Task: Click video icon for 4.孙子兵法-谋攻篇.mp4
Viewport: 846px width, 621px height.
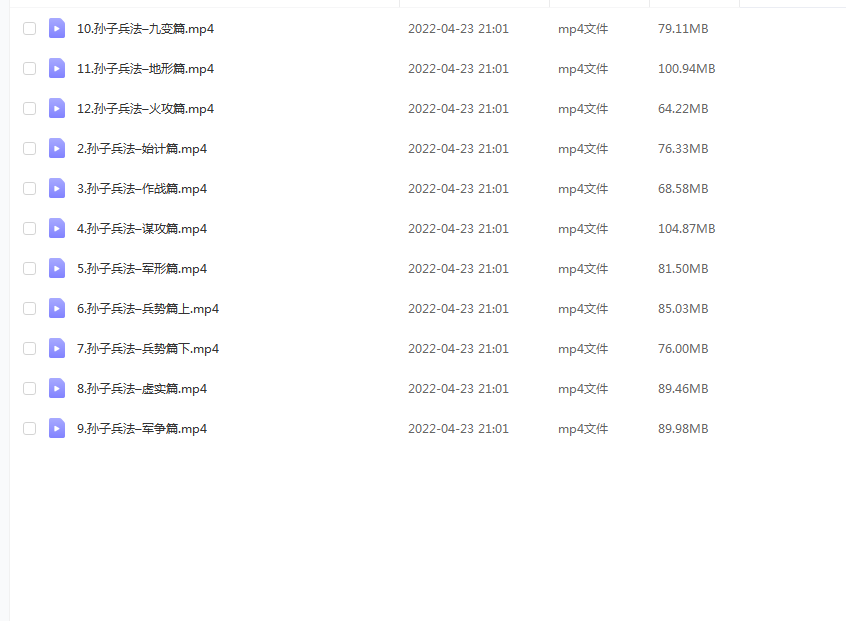Action: (57, 229)
